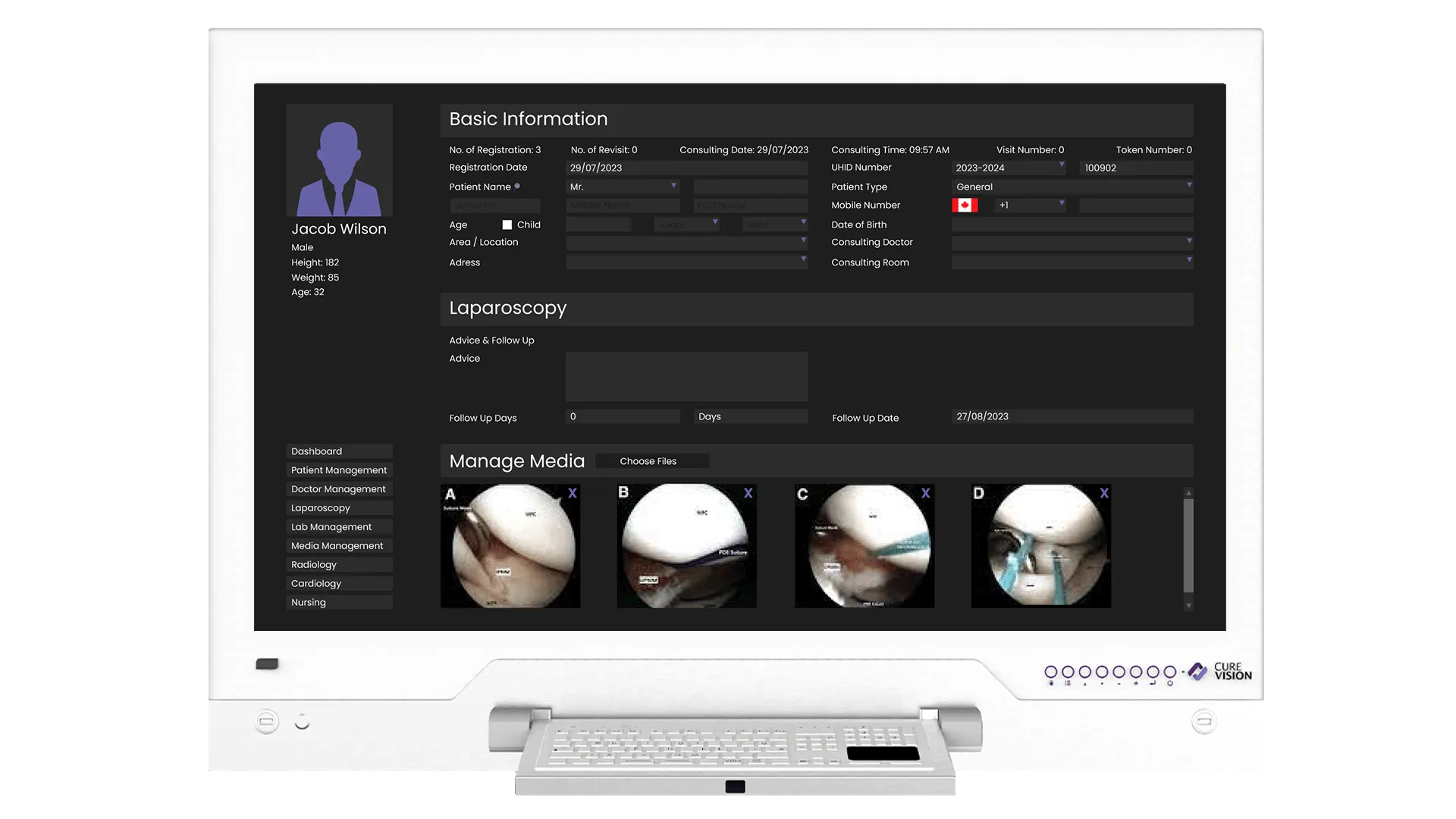
Task: Open Doctor Management from the sidebar
Action: (339, 489)
